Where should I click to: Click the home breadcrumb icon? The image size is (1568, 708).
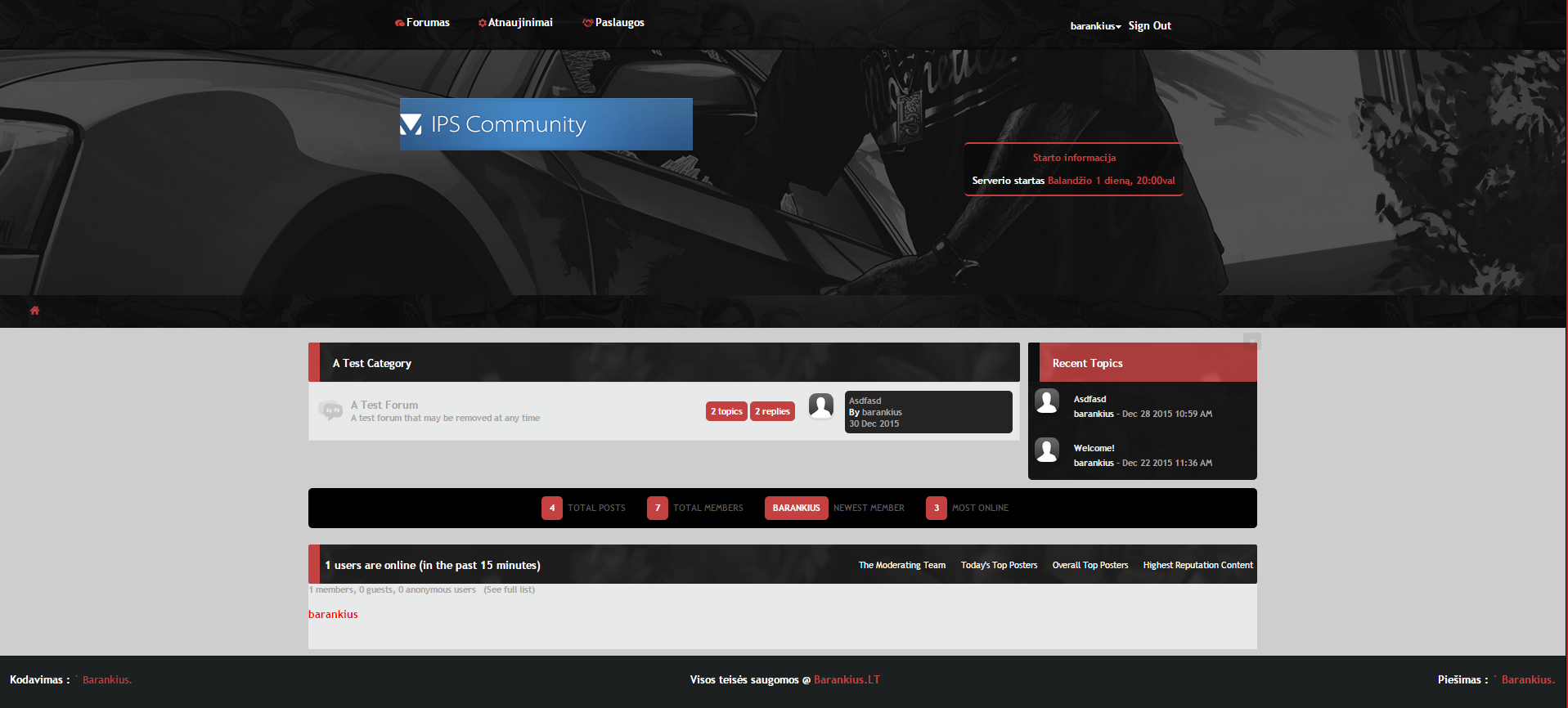[x=34, y=311]
